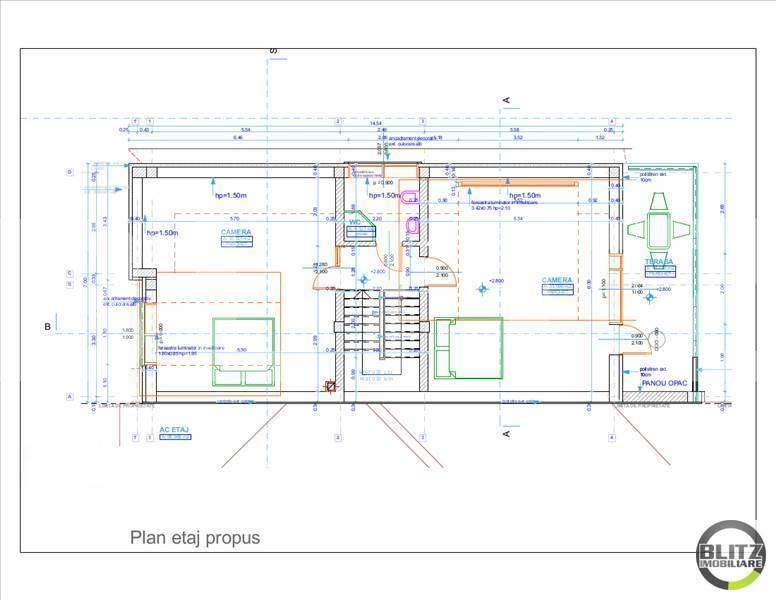Click the right room CAMERA label
This screenshot has height=600, width=776.
coord(557,281)
